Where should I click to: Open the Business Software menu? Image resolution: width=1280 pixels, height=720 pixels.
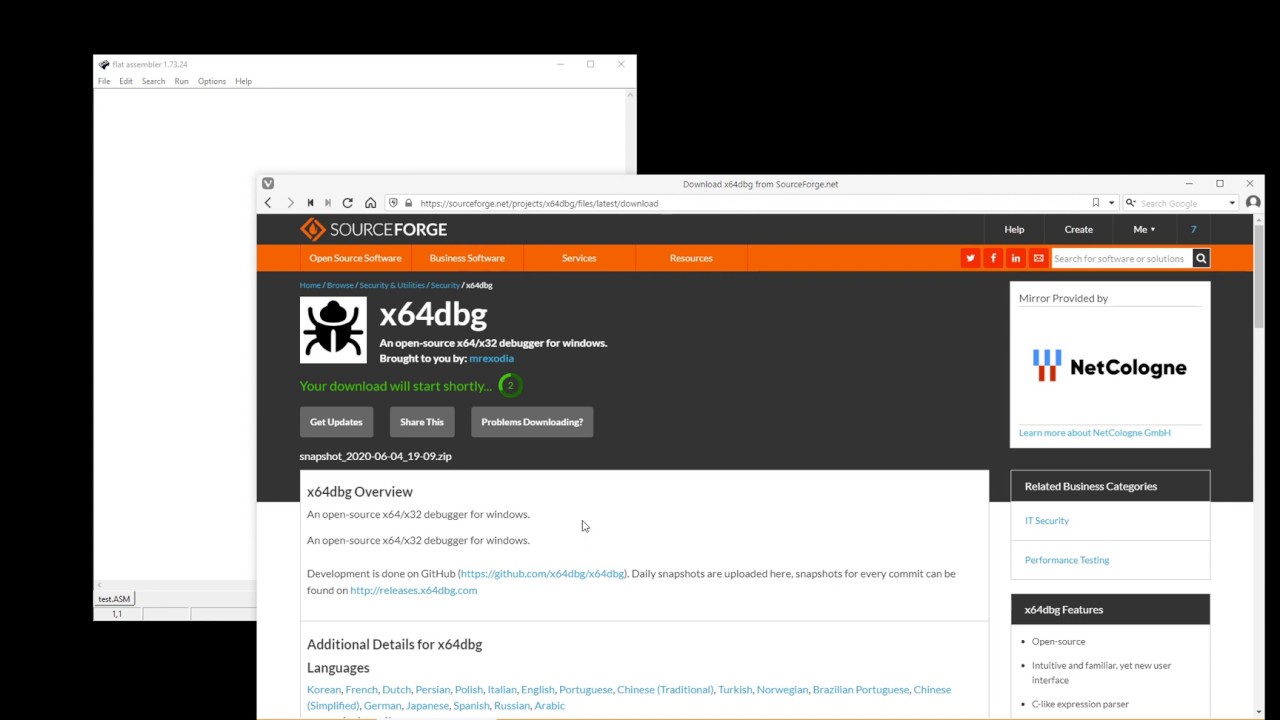tap(467, 258)
